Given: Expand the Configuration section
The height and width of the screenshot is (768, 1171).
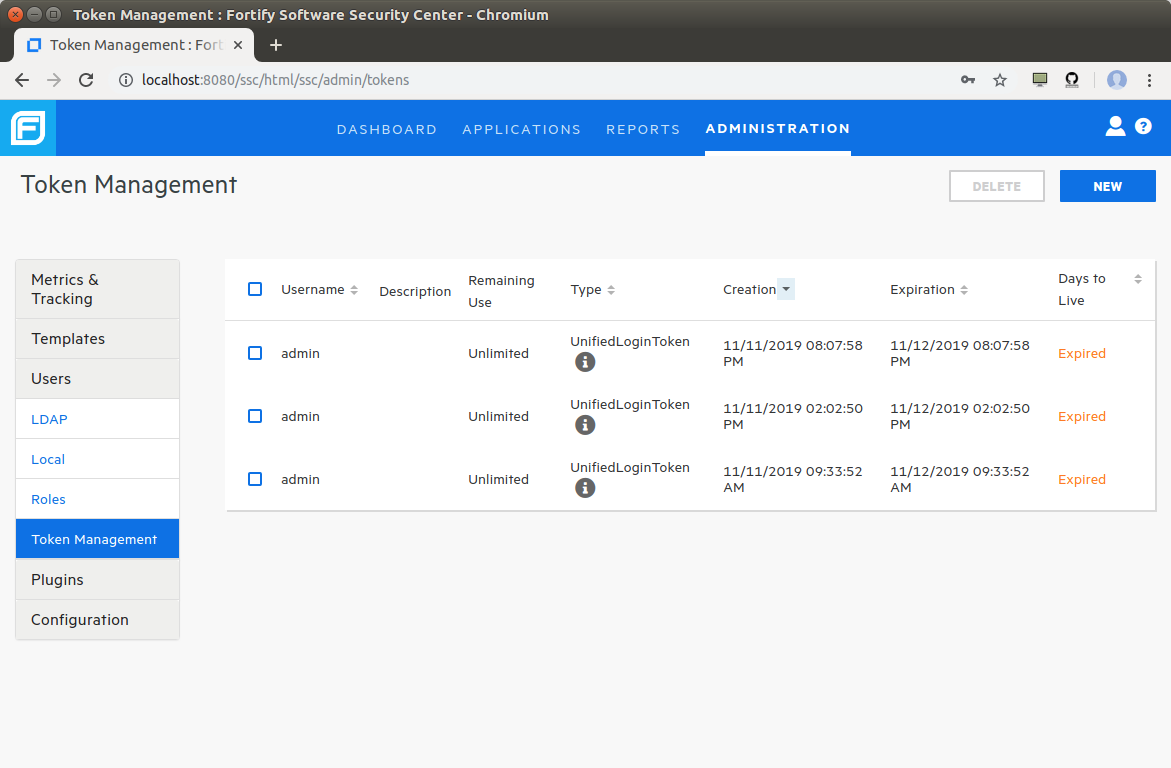Looking at the screenshot, I should pyautogui.click(x=97, y=619).
